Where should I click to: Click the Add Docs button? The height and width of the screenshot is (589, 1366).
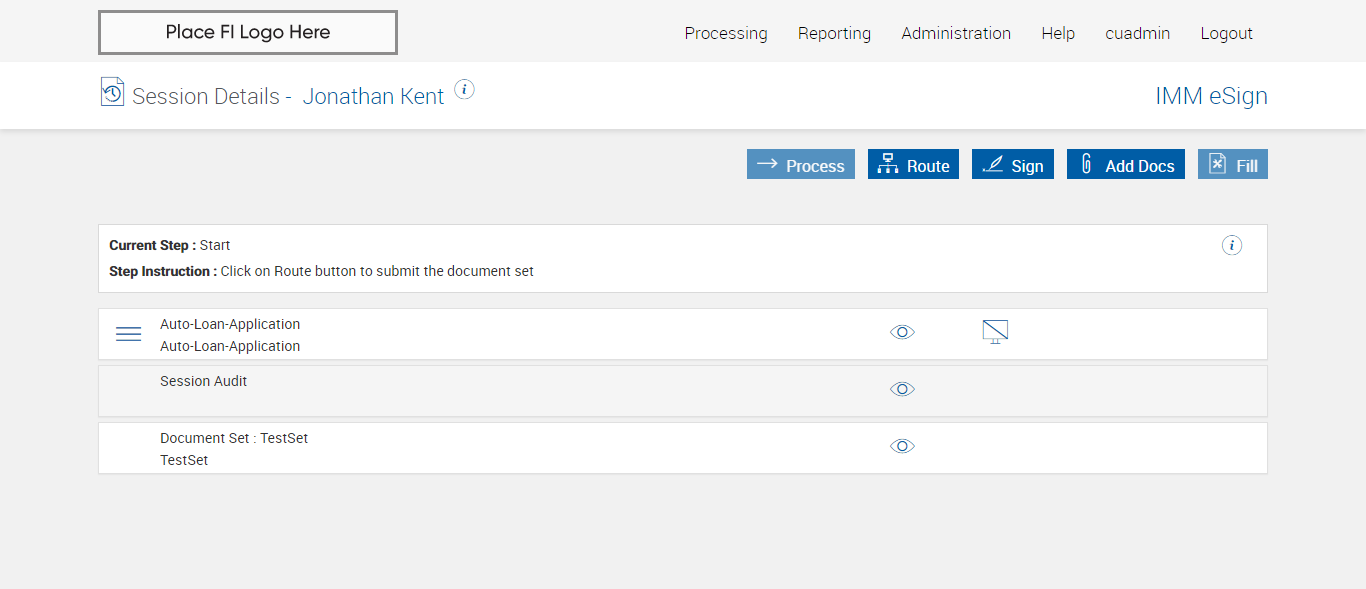(x=1125, y=165)
